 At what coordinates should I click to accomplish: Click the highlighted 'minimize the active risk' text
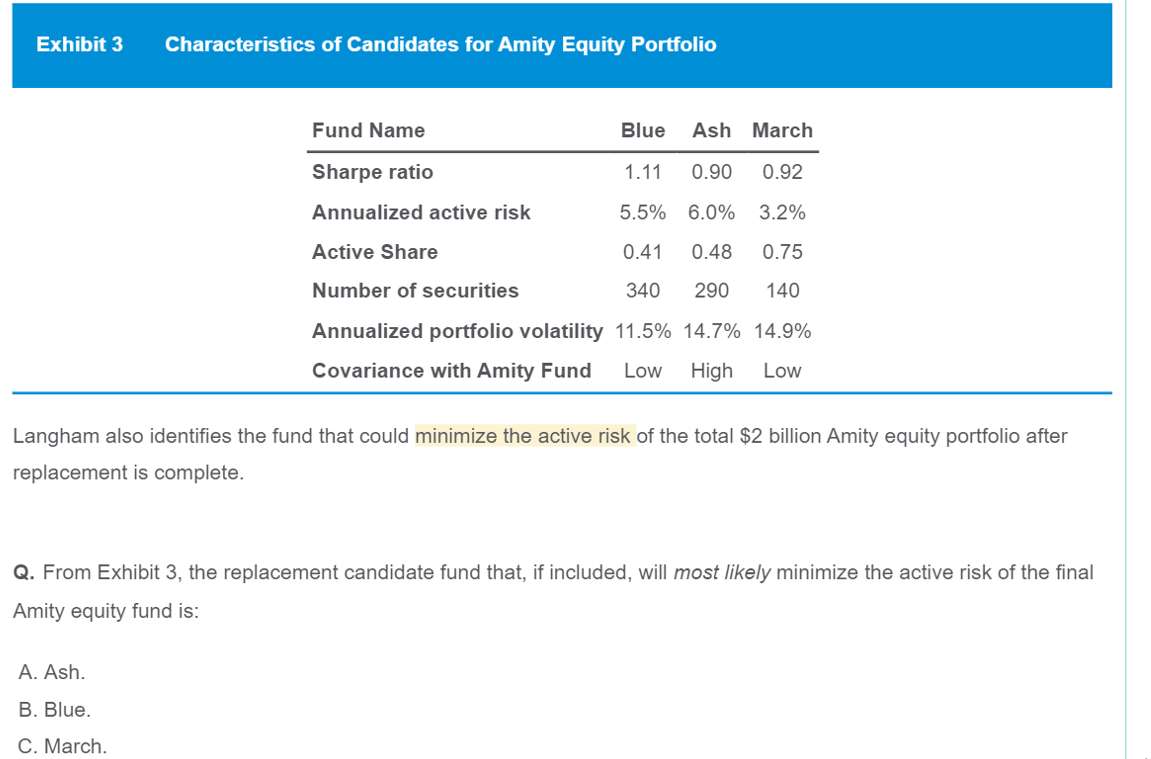524,436
